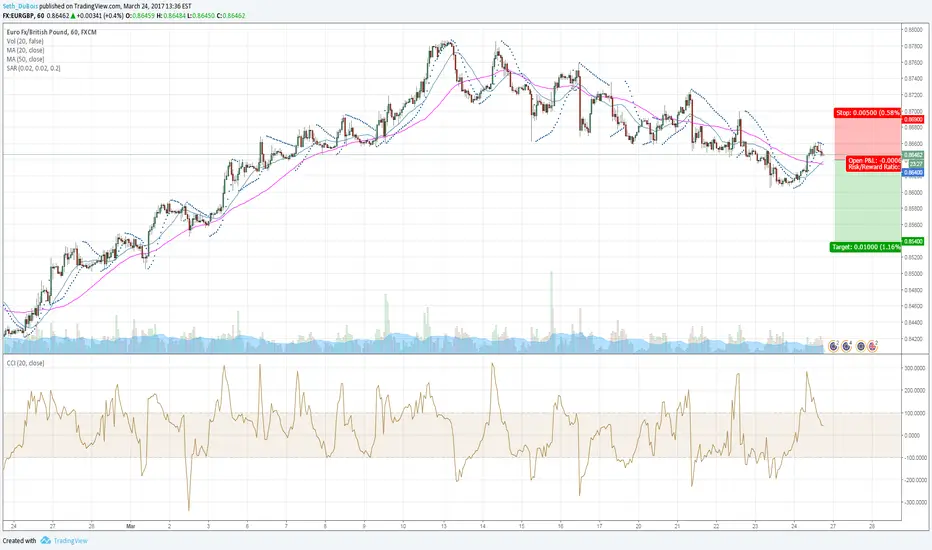The image size is (932, 550).
Task: Select the MA (20, close) indicator legend
Action: pos(26,51)
